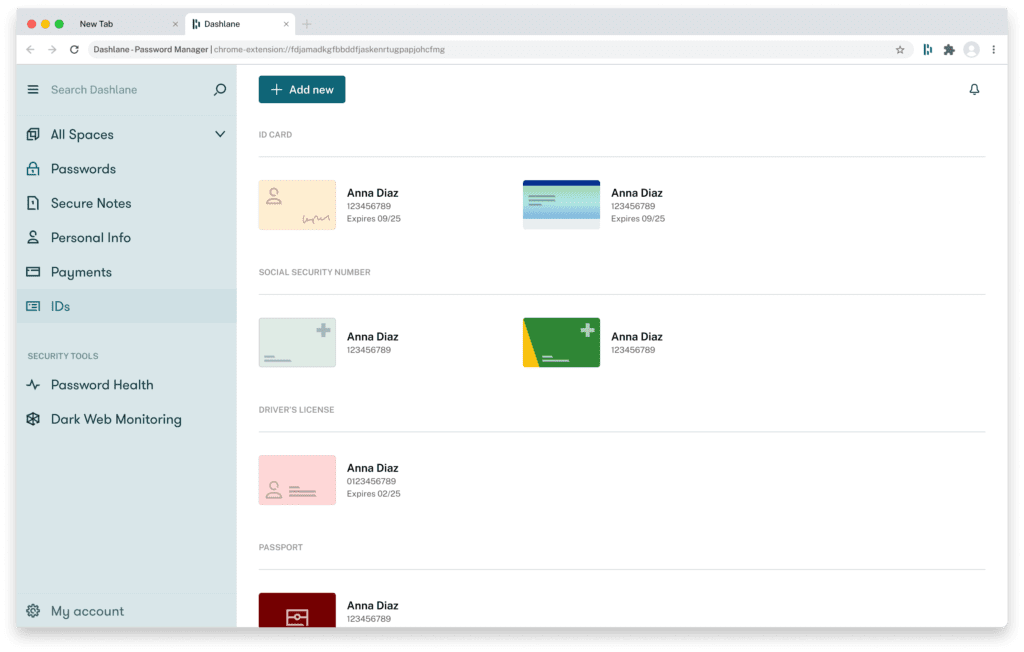
Task: Open the notifications bell
Action: pyautogui.click(x=974, y=90)
